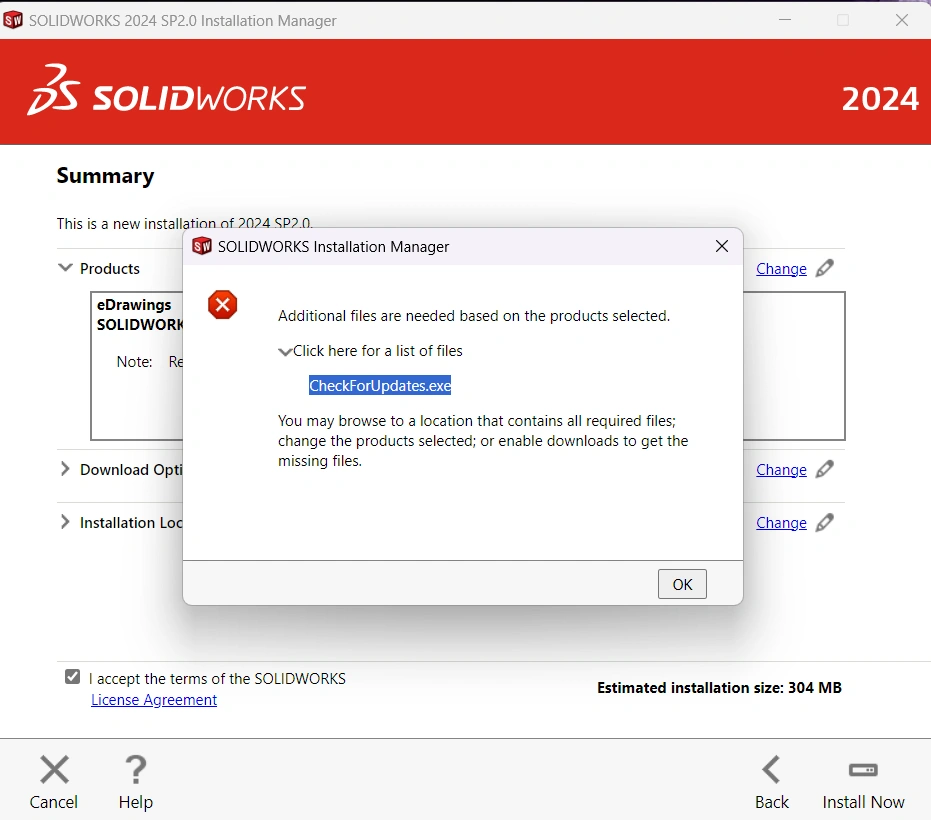
Task: Click the Summary heading
Action: (106, 176)
